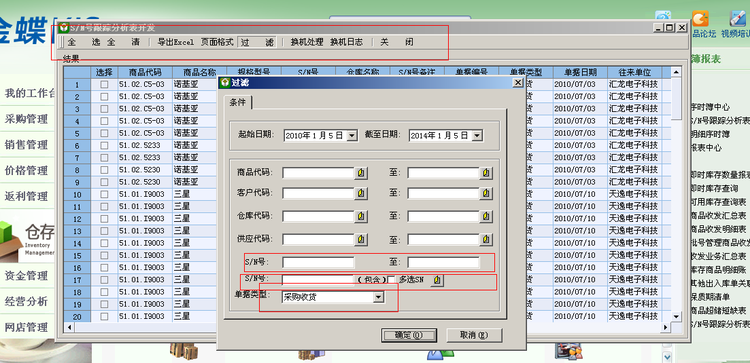The image size is (750, 363).
Task: Click 全清 to clear all selections
Action: pyautogui.click(x=123, y=42)
